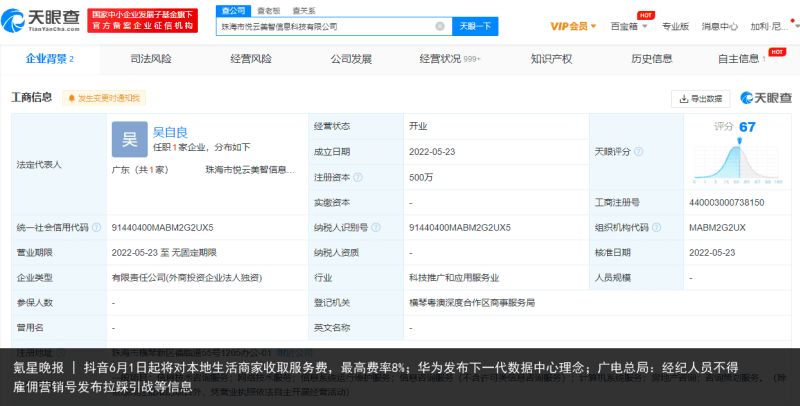Select taxpayer ID value beside 纳税人识别号
This screenshot has width=800, height=406.
[460, 227]
